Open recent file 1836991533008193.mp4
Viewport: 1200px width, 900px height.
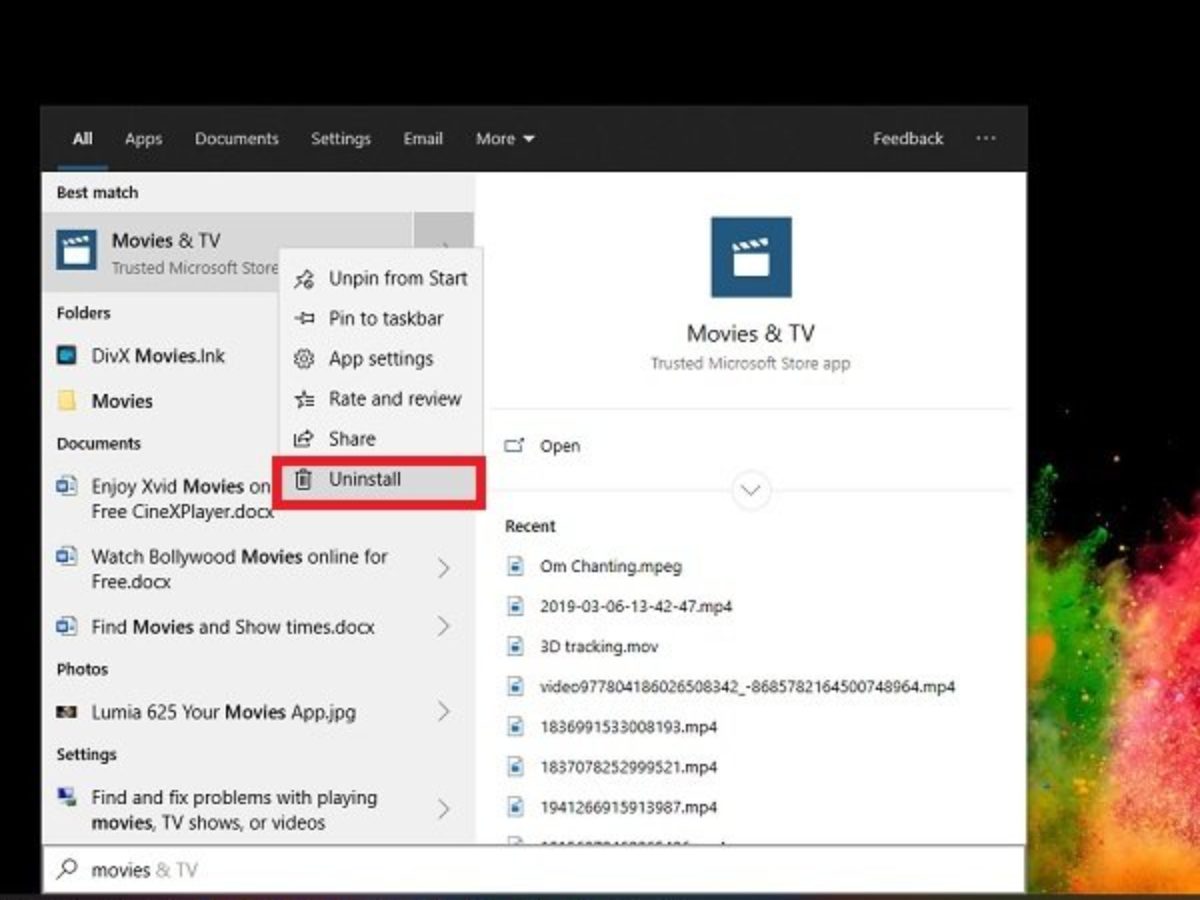point(628,726)
